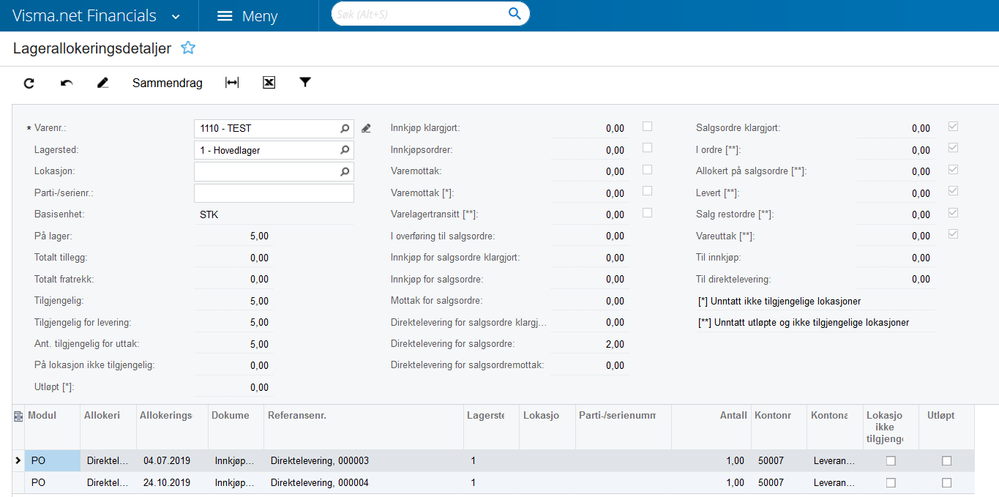Click the Excel export icon
Image resolution: width=999 pixels, height=497 pixels.
269,83
